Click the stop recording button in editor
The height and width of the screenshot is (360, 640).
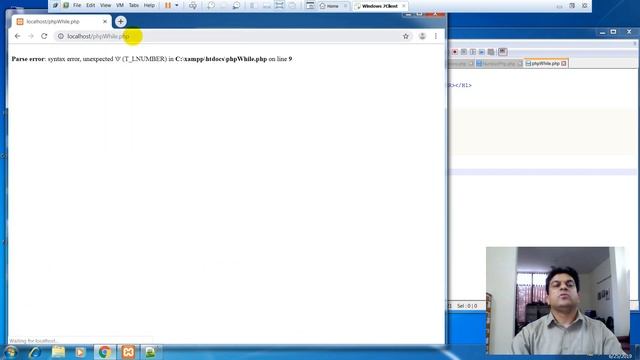tap(464, 52)
